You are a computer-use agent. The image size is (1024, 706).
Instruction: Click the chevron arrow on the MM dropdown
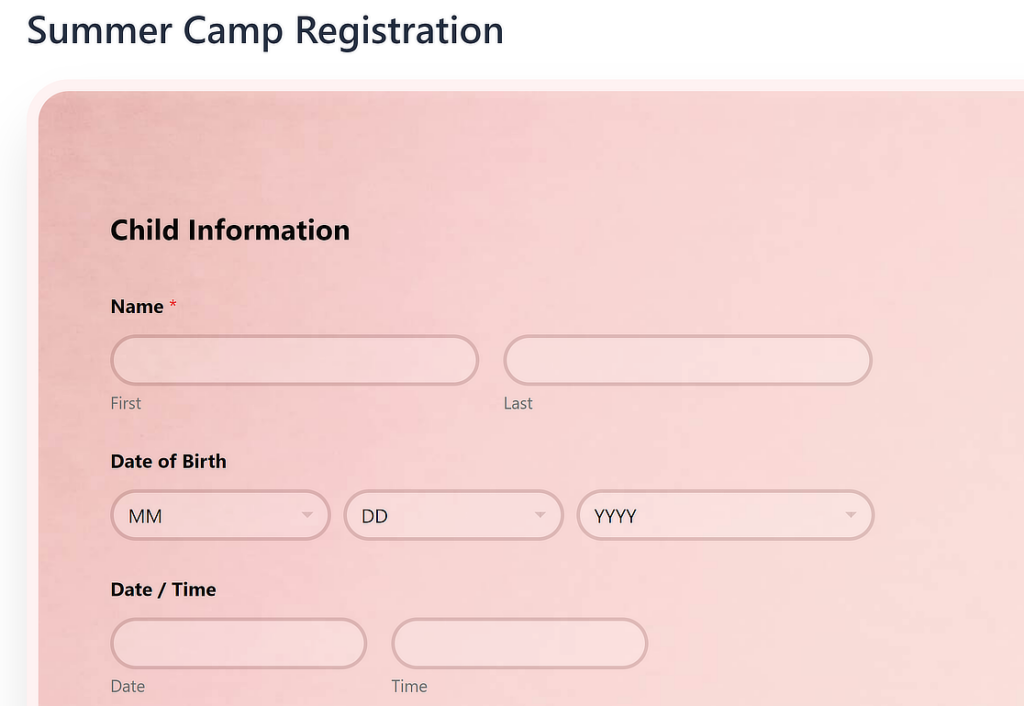(307, 515)
